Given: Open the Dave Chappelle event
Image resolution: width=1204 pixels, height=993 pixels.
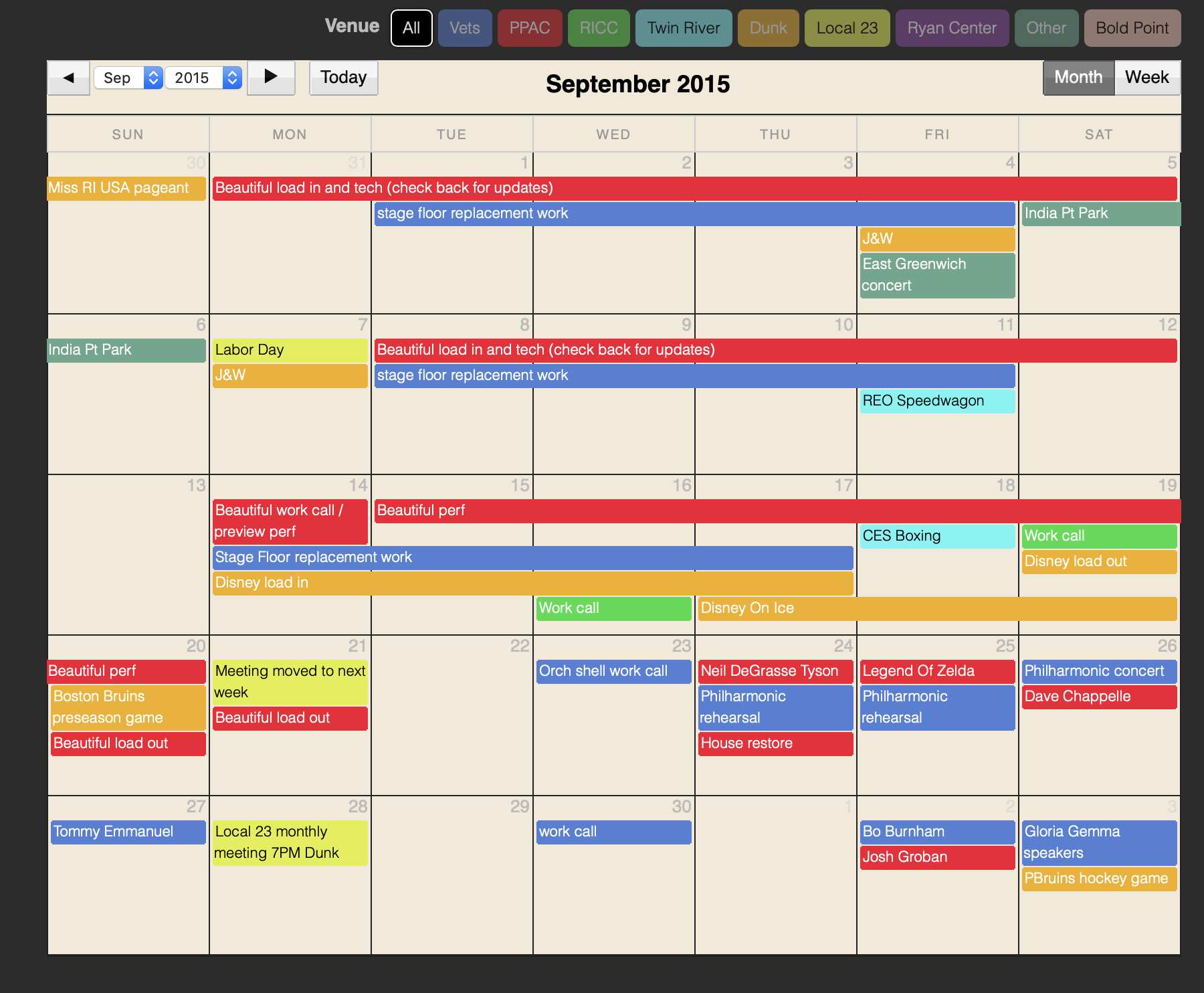Looking at the screenshot, I should tap(1098, 697).
